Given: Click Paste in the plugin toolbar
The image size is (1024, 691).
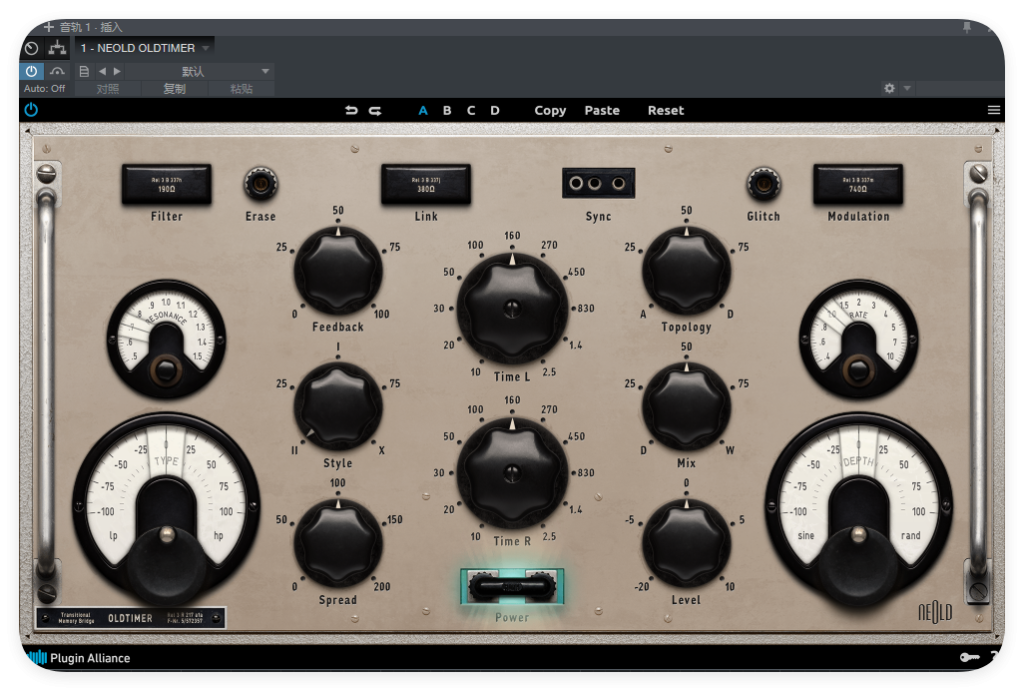Looking at the screenshot, I should point(601,110).
